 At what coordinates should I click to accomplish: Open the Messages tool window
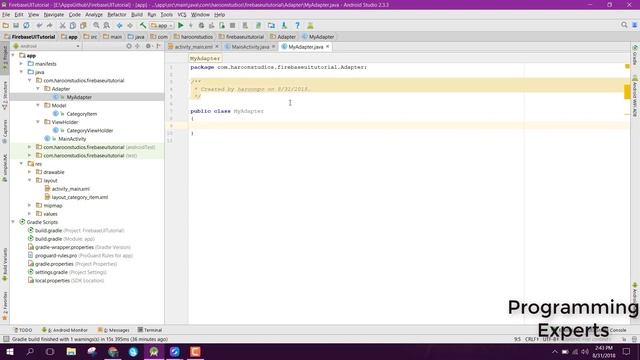point(113,330)
